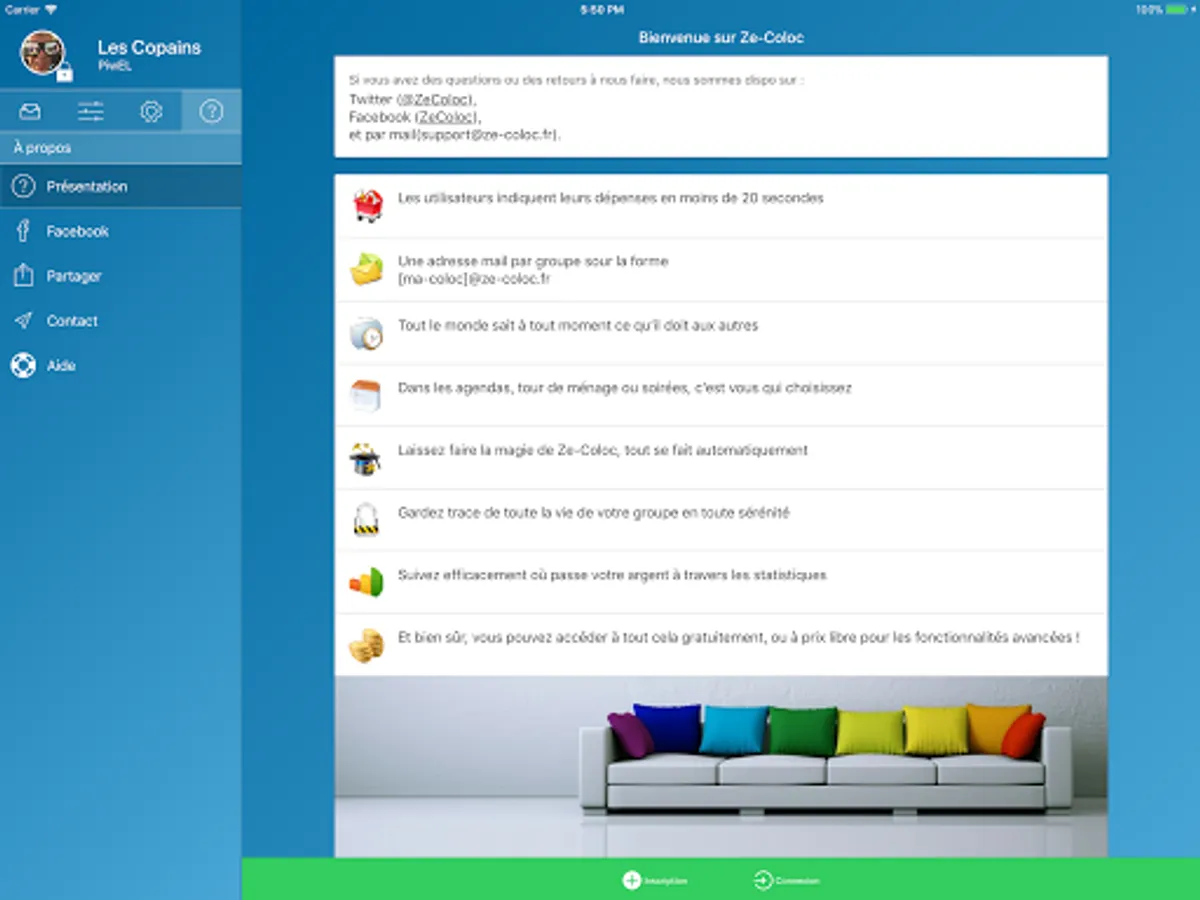Select row 'Laissez faire la magie de Ze-Coloc'
Image resolution: width=1200 pixels, height=900 pixels.
coord(721,458)
